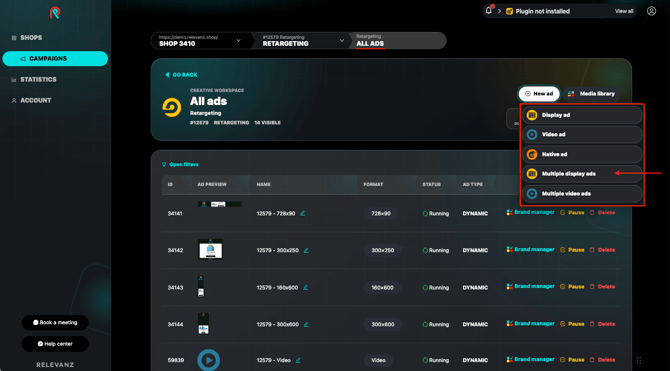Open the notifications bell icon
670x371 pixels.
(489, 10)
